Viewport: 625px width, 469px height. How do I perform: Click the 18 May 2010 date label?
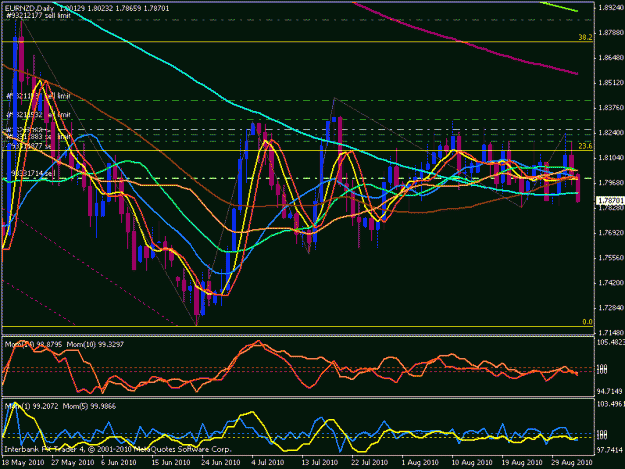pyautogui.click(x=23, y=463)
